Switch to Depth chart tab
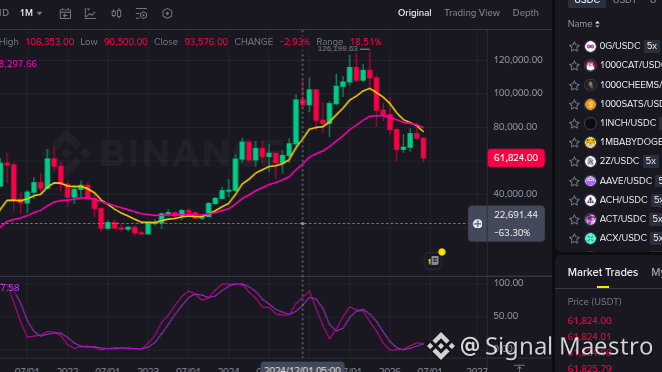The height and width of the screenshot is (372, 662). click(x=525, y=13)
